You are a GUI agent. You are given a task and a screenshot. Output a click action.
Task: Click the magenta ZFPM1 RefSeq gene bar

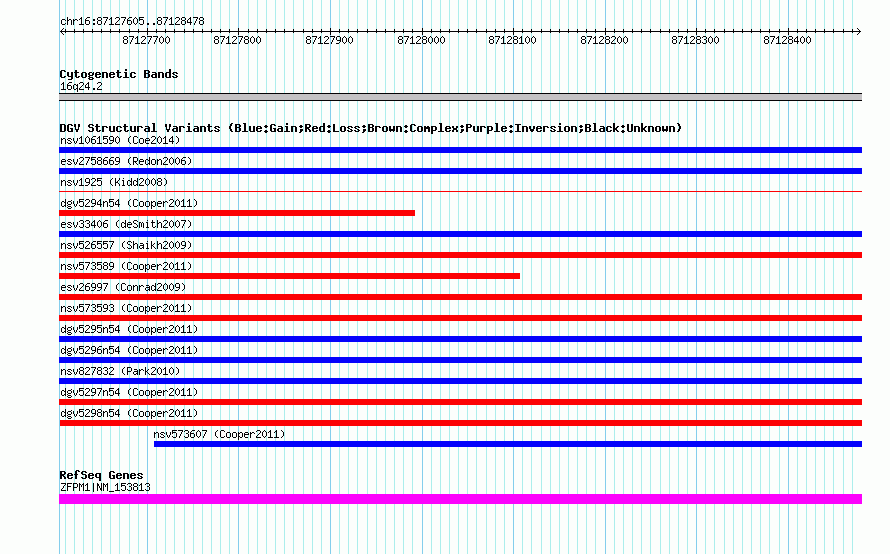click(x=460, y=499)
